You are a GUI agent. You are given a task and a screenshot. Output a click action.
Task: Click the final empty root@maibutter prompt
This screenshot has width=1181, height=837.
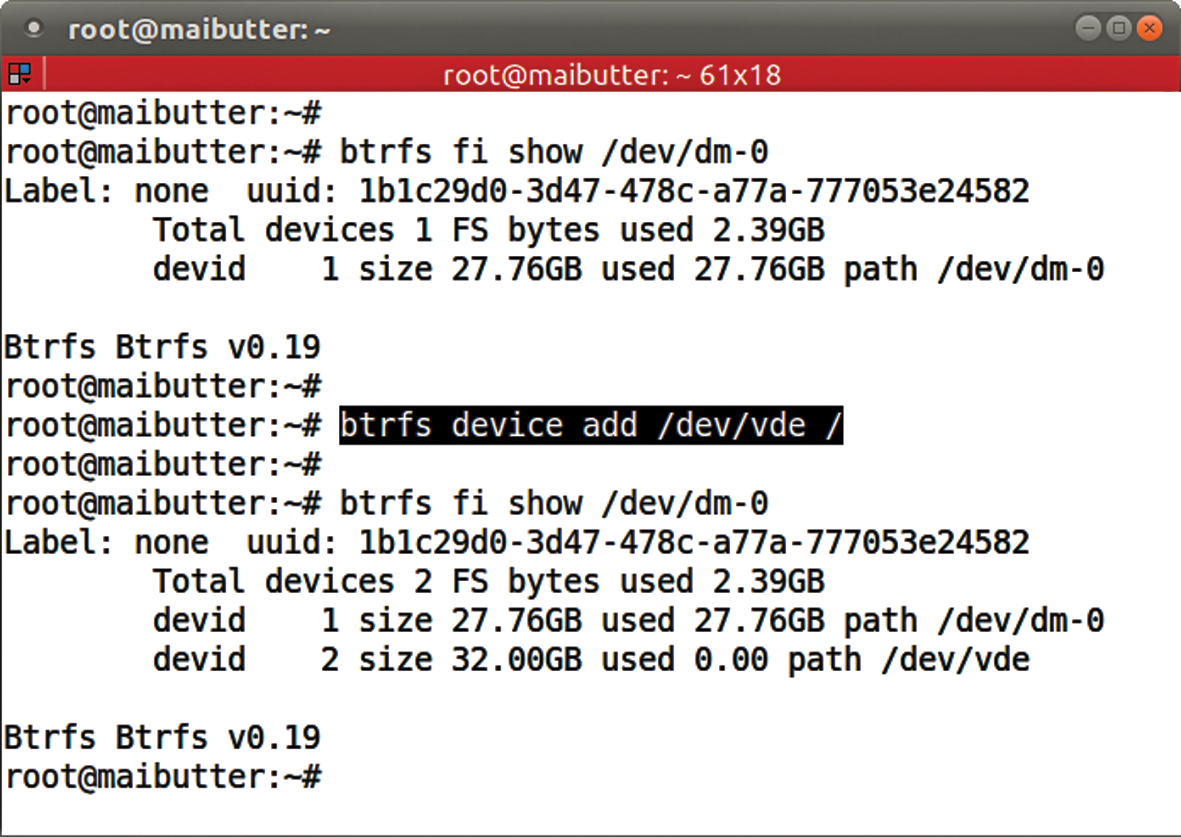pos(164,777)
